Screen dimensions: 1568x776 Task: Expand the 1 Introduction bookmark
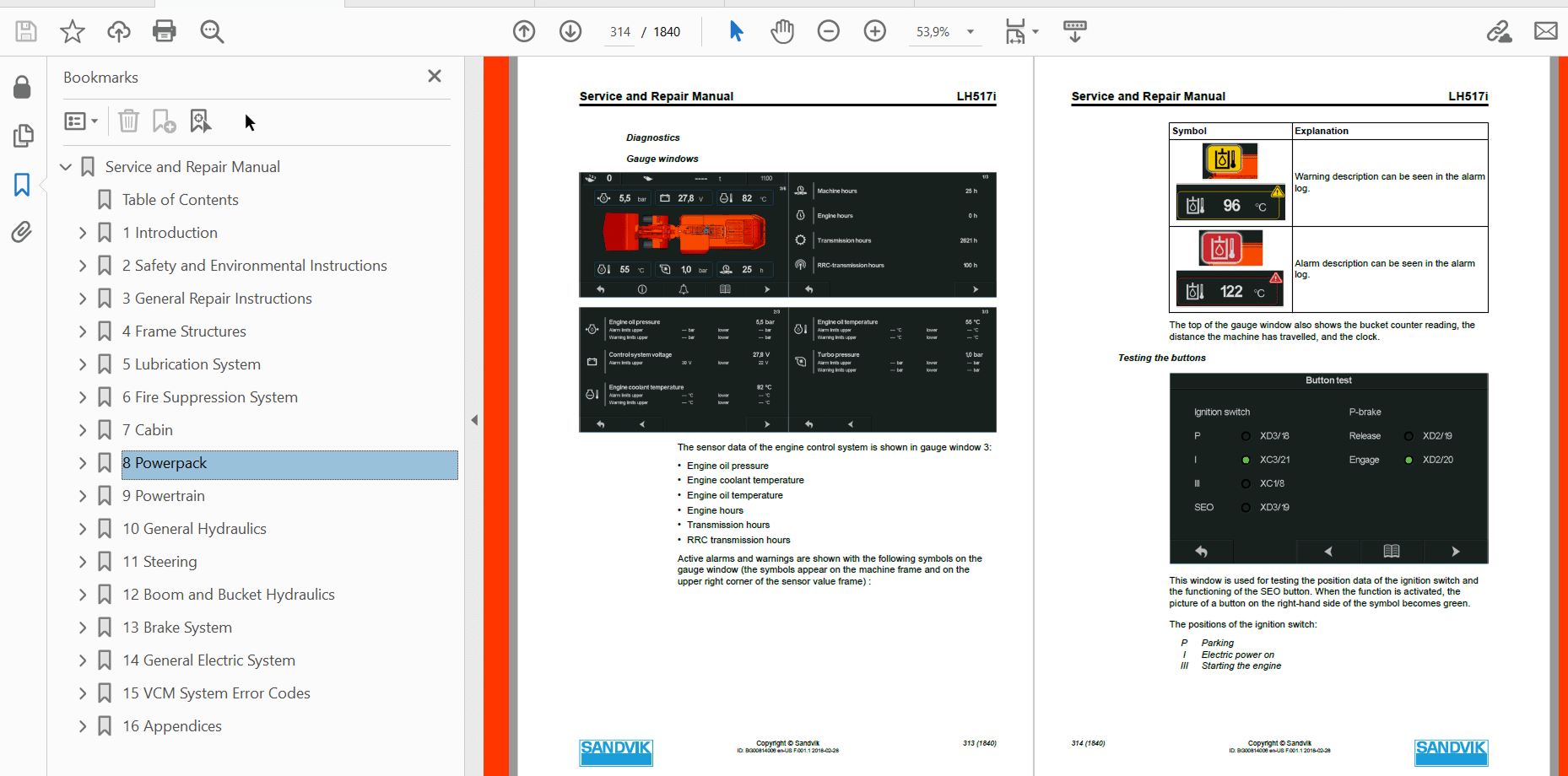[x=83, y=233]
